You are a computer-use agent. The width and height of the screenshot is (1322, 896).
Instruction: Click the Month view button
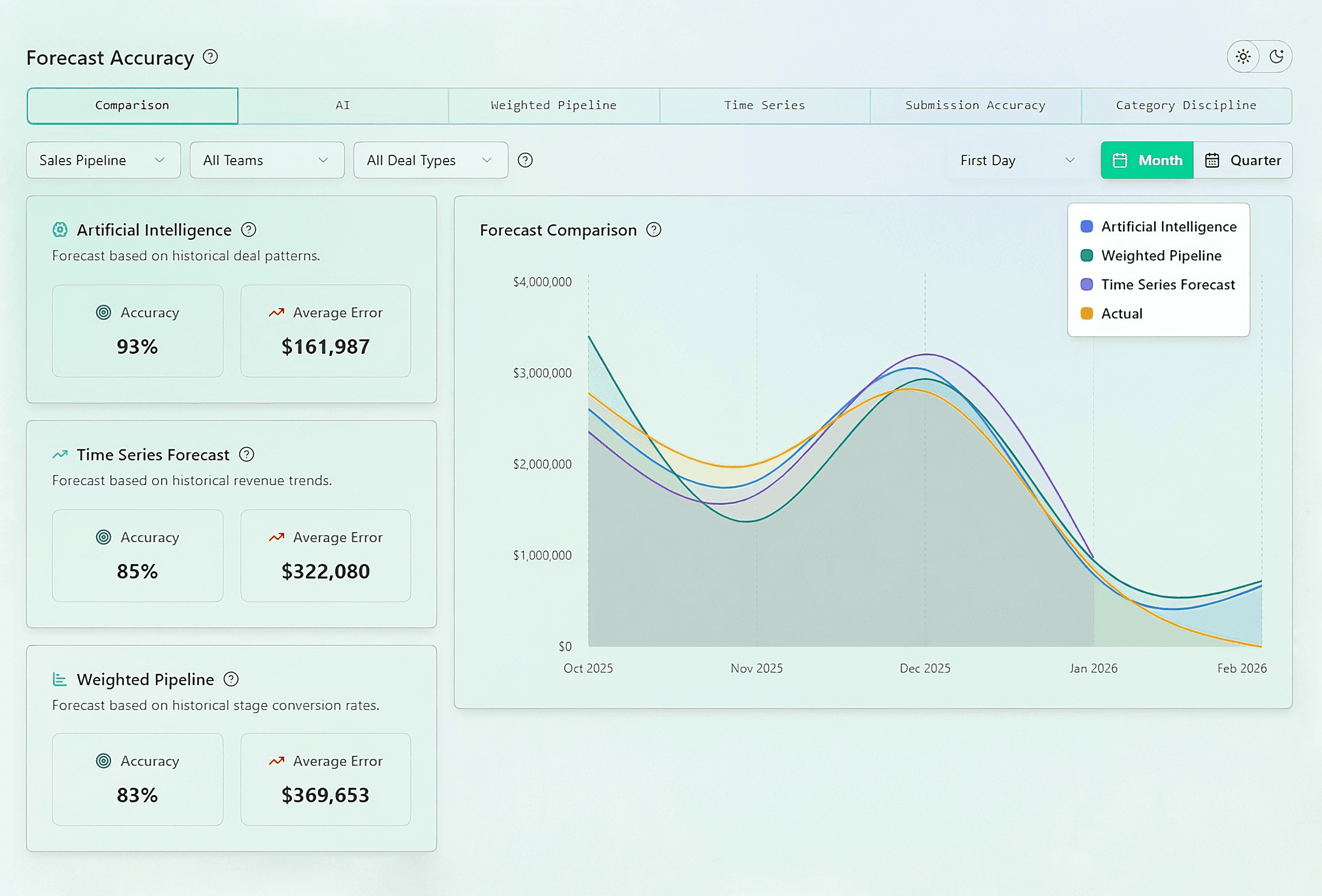tap(1146, 160)
